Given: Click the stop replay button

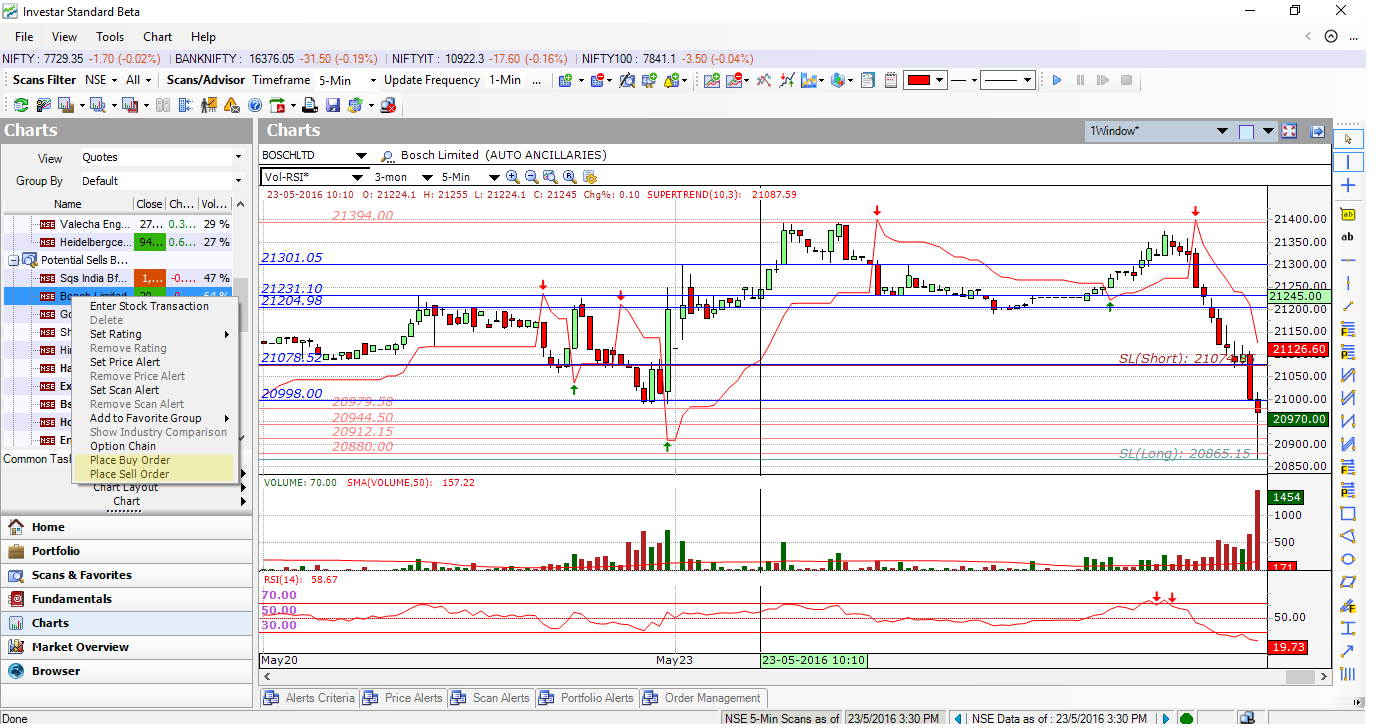Looking at the screenshot, I should 1126,80.
